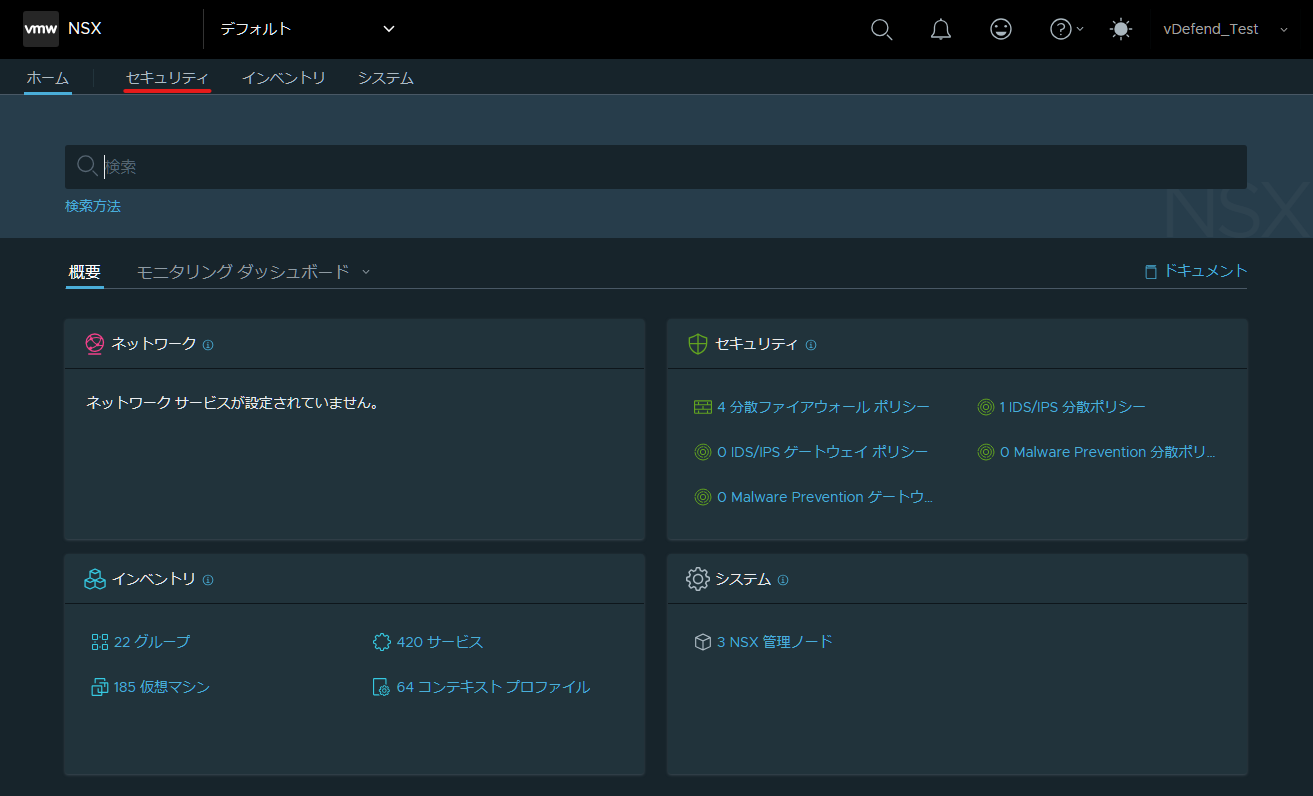Show info for システム card
Viewport: 1313px width, 796px height.
click(x=783, y=580)
